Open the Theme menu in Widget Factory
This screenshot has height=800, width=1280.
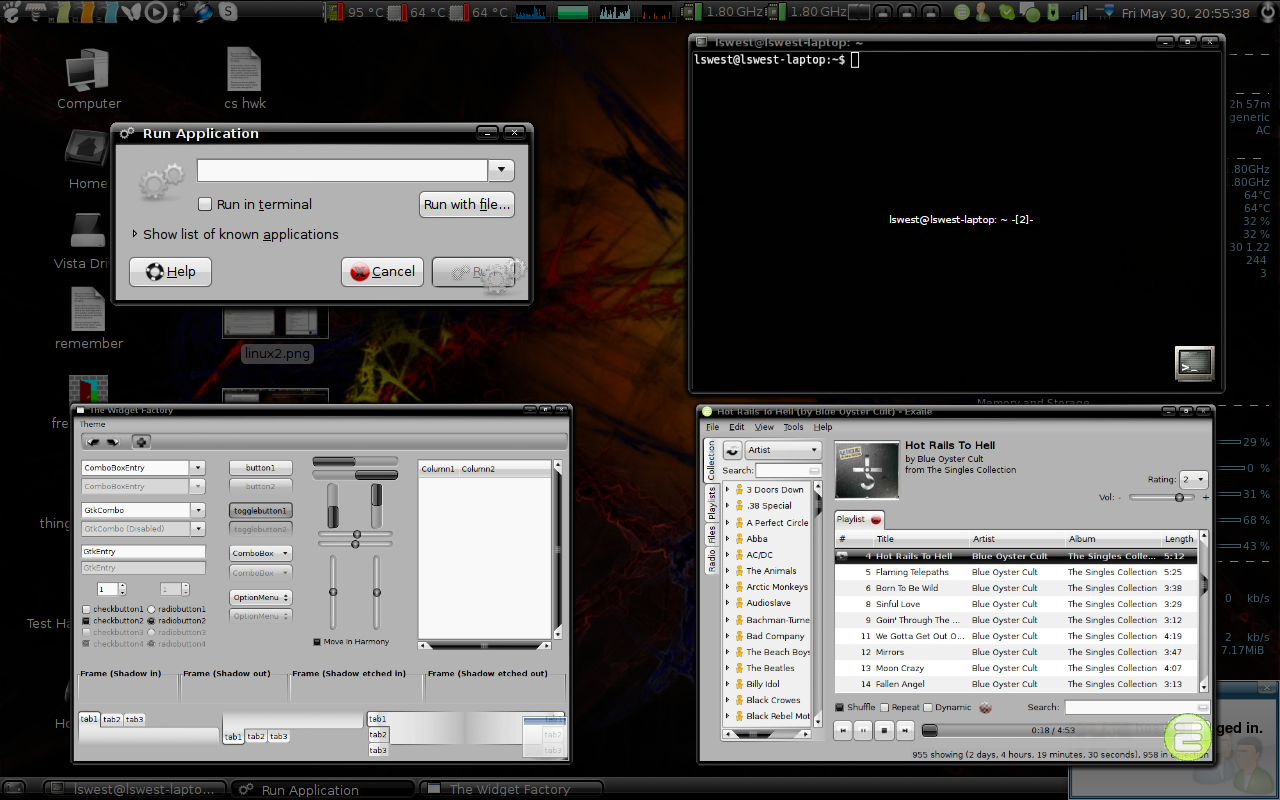coord(93,425)
